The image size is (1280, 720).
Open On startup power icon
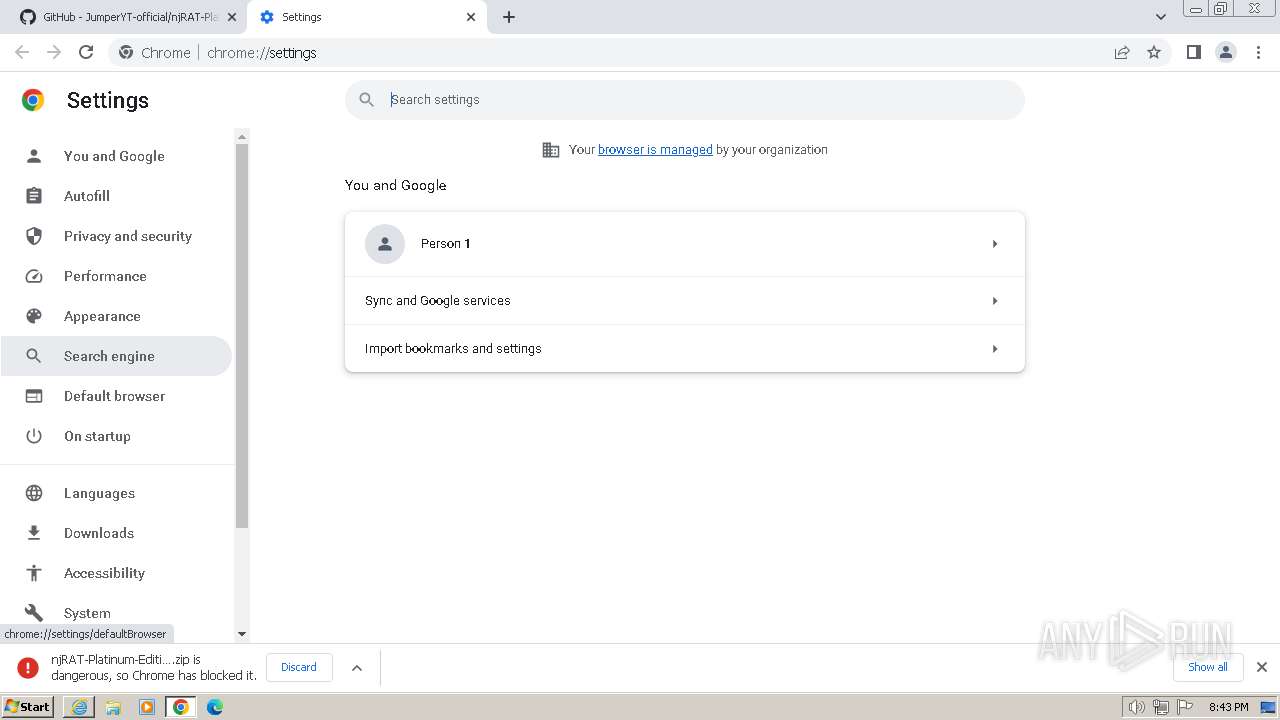[34, 436]
